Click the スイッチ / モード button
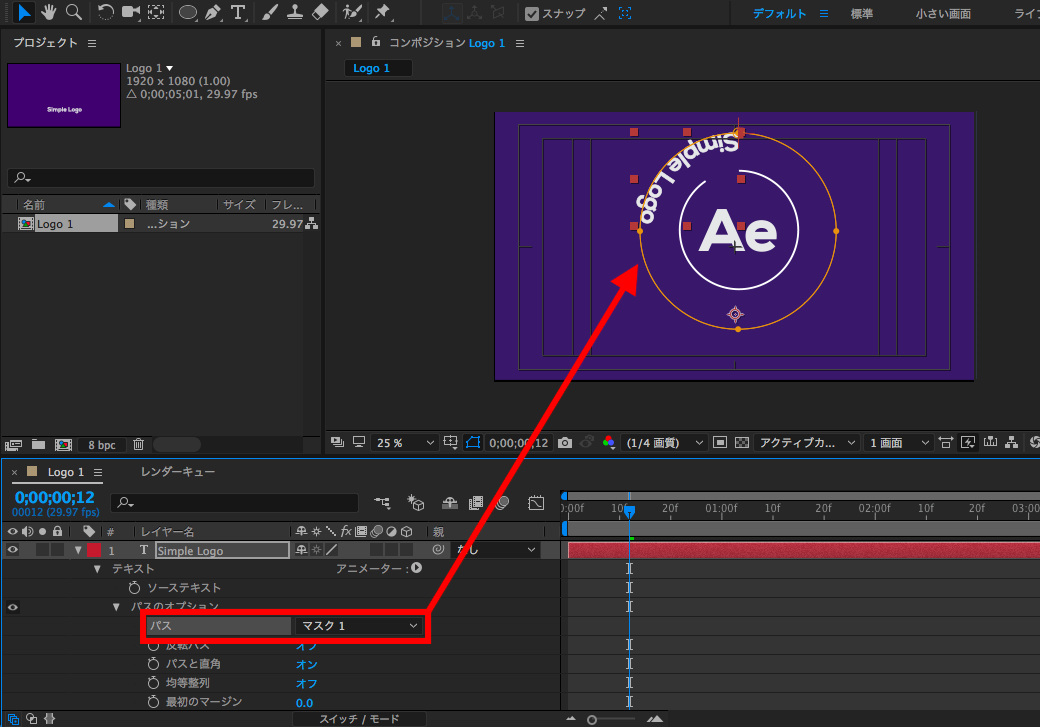Image resolution: width=1040 pixels, height=727 pixels. (x=359, y=719)
